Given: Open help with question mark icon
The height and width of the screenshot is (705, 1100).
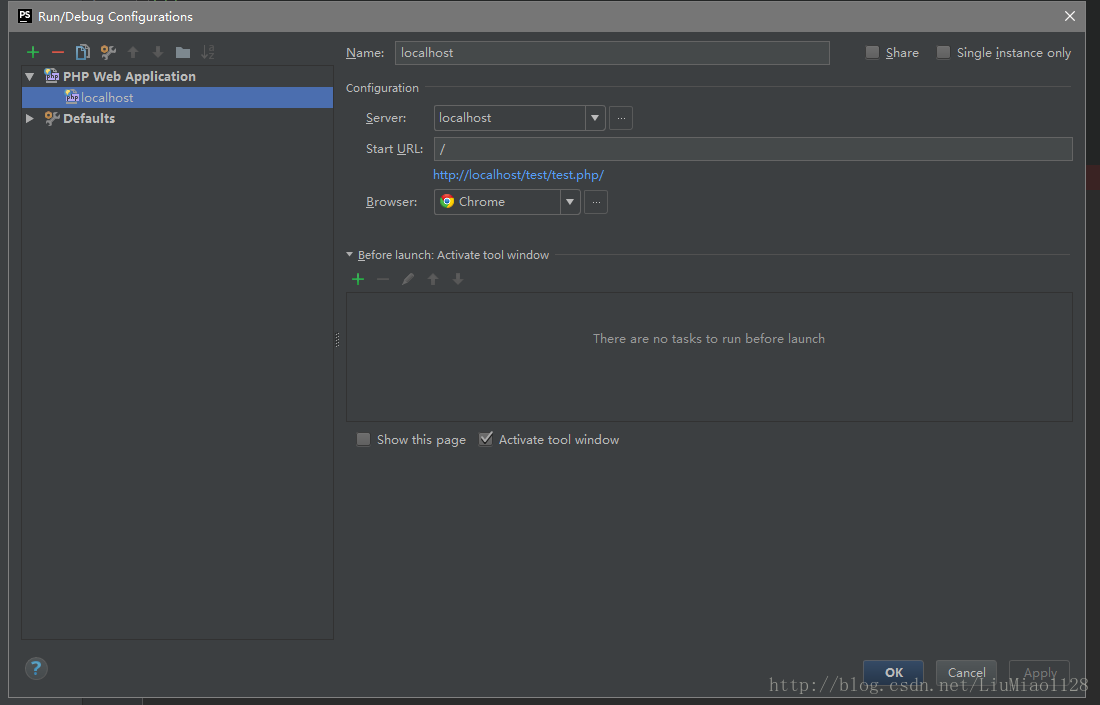Looking at the screenshot, I should pyautogui.click(x=36, y=668).
